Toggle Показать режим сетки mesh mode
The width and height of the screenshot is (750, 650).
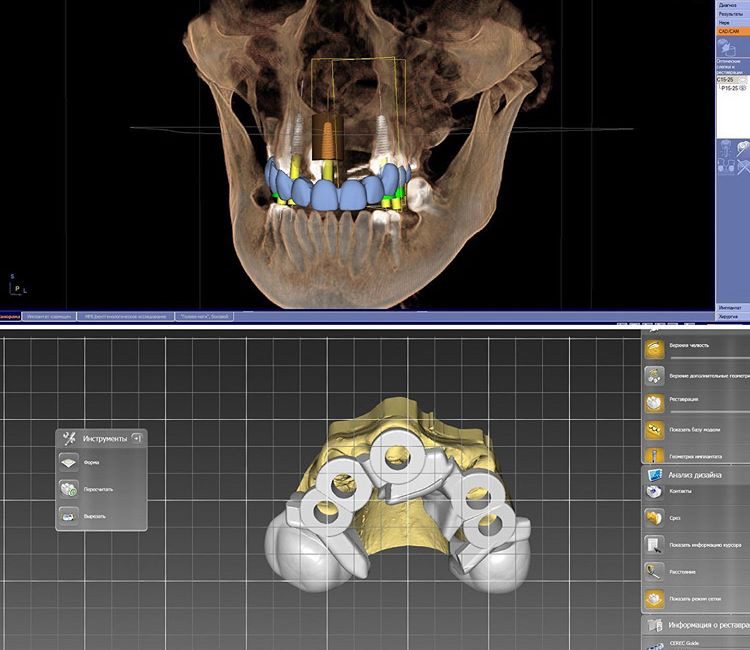[x=654, y=599]
